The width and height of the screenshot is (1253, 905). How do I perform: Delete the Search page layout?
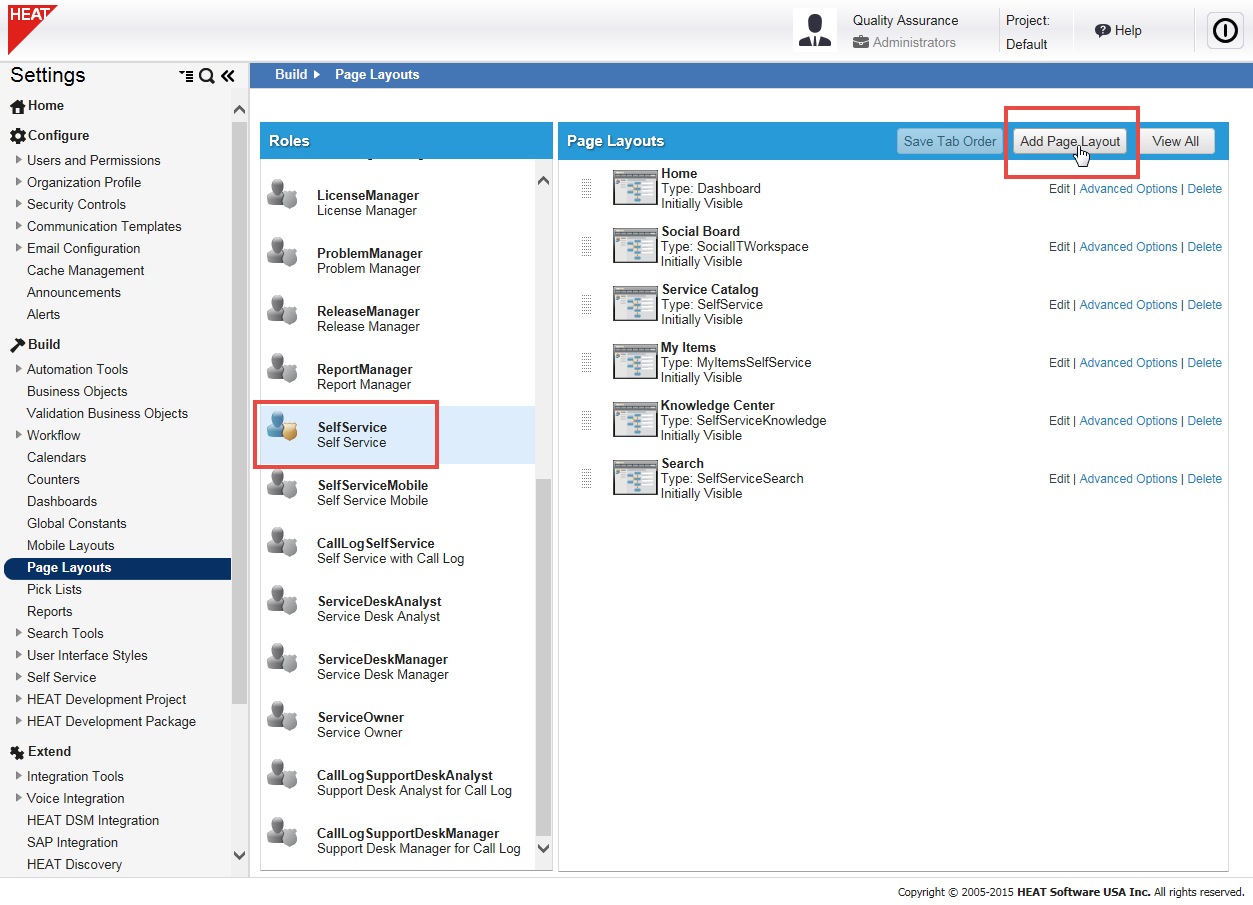1204,479
